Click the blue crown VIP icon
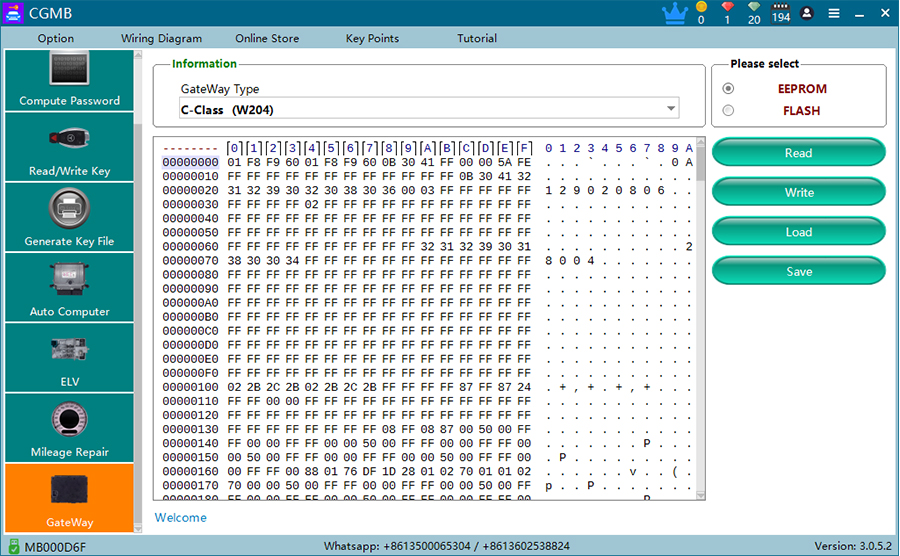 [674, 13]
